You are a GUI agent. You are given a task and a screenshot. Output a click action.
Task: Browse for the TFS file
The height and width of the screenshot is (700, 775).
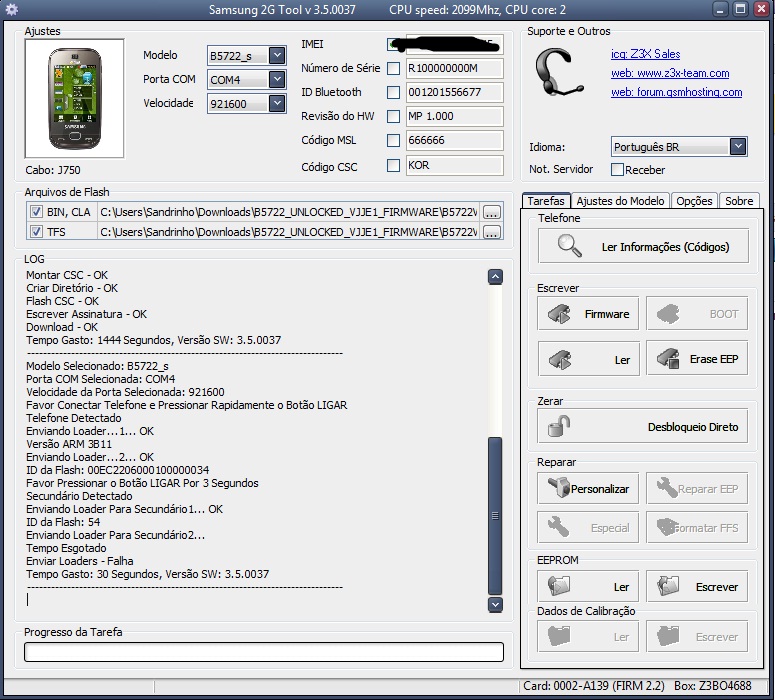tap(491, 232)
